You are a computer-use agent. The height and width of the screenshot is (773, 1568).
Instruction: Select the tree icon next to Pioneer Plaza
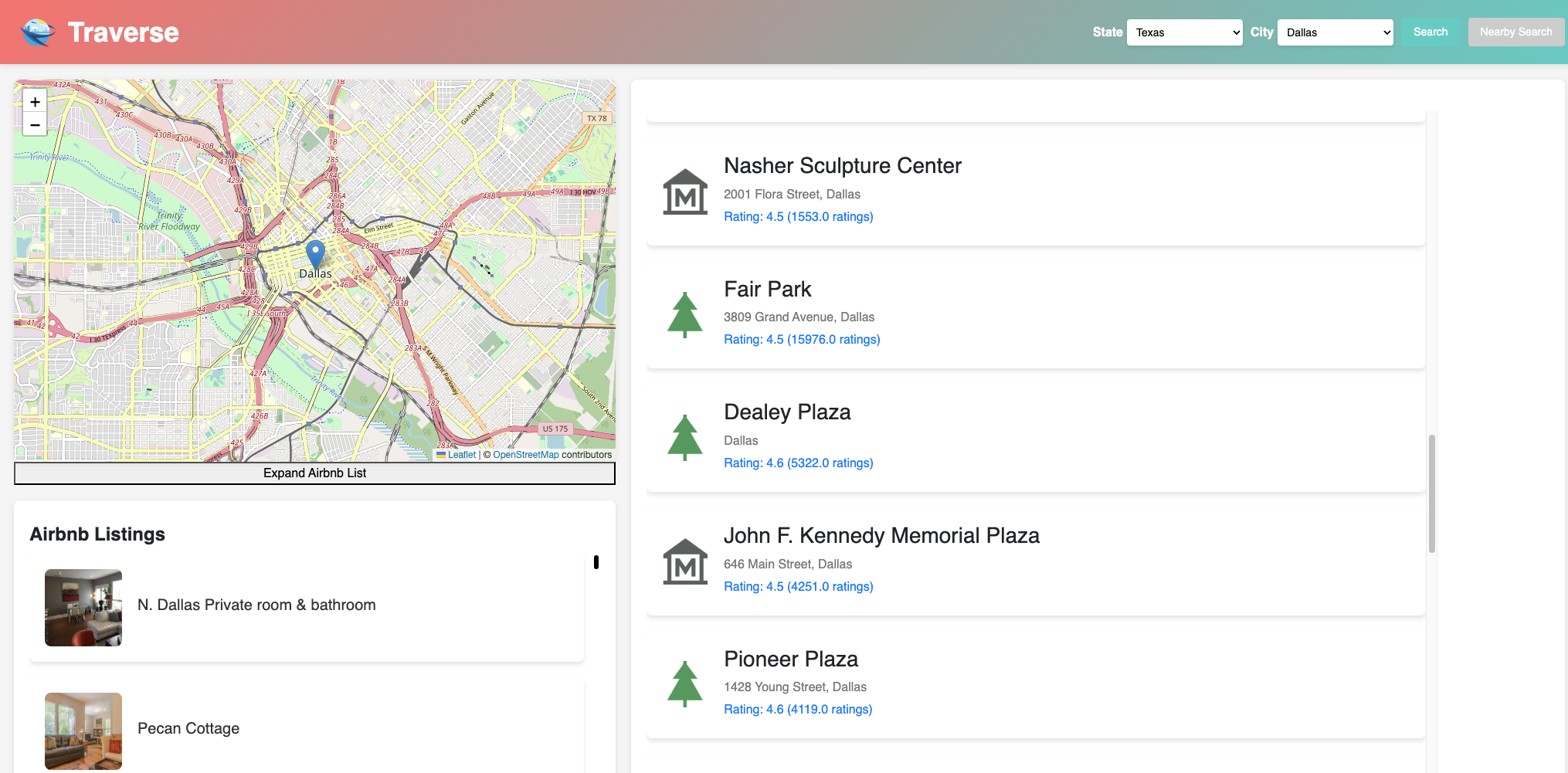684,683
